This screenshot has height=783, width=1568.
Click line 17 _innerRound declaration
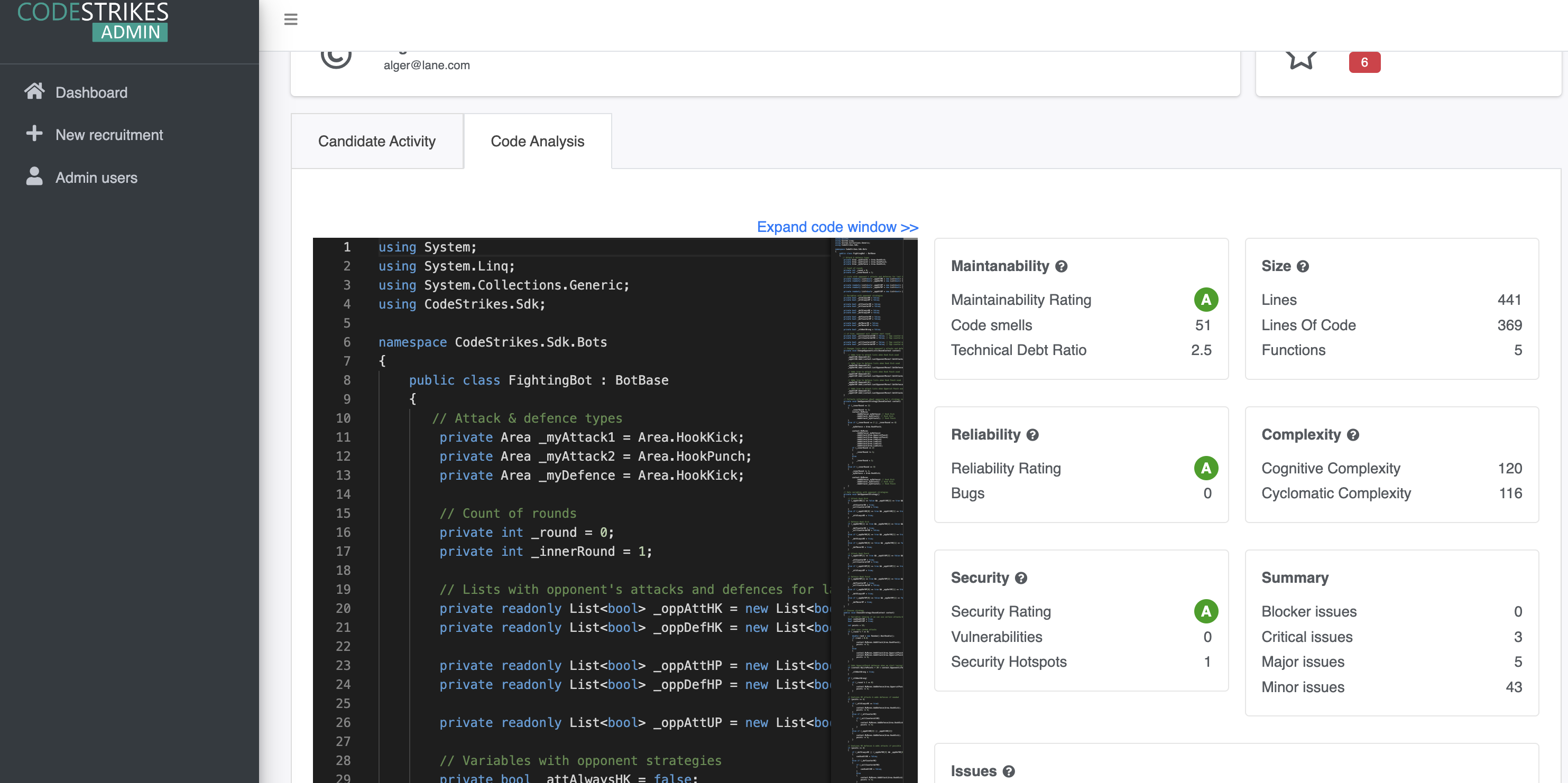[546, 551]
